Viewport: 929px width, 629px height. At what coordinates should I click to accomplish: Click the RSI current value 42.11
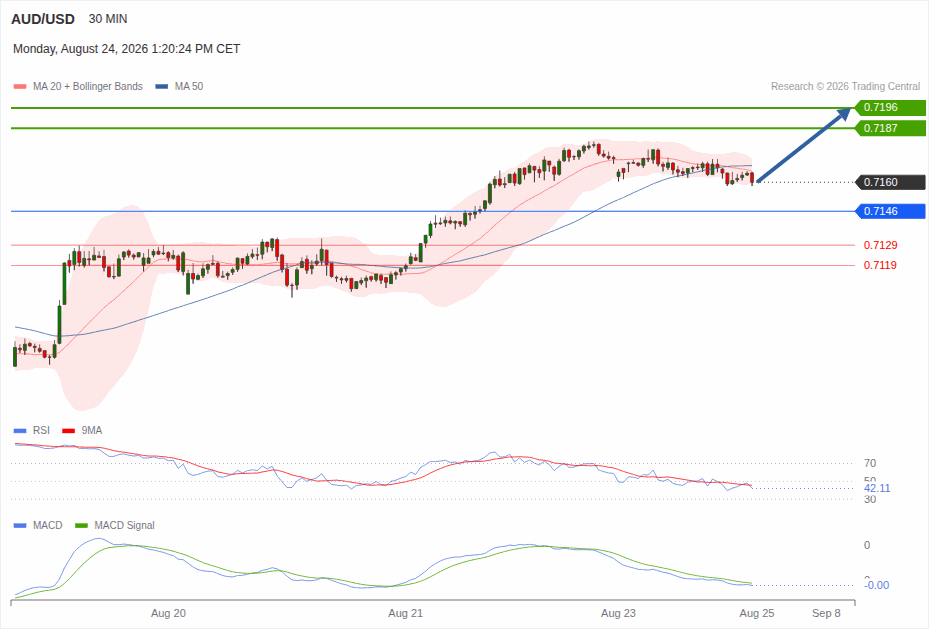[877, 488]
